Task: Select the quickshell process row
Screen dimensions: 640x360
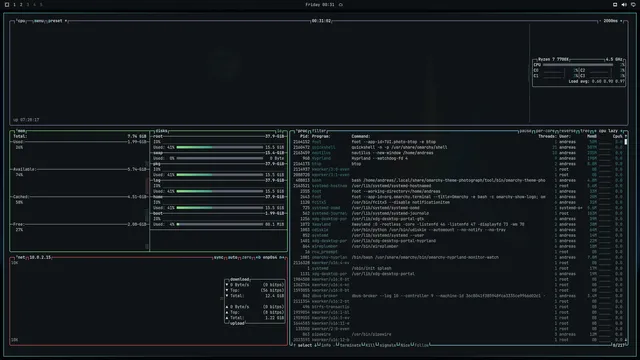Action: [x=458, y=147]
